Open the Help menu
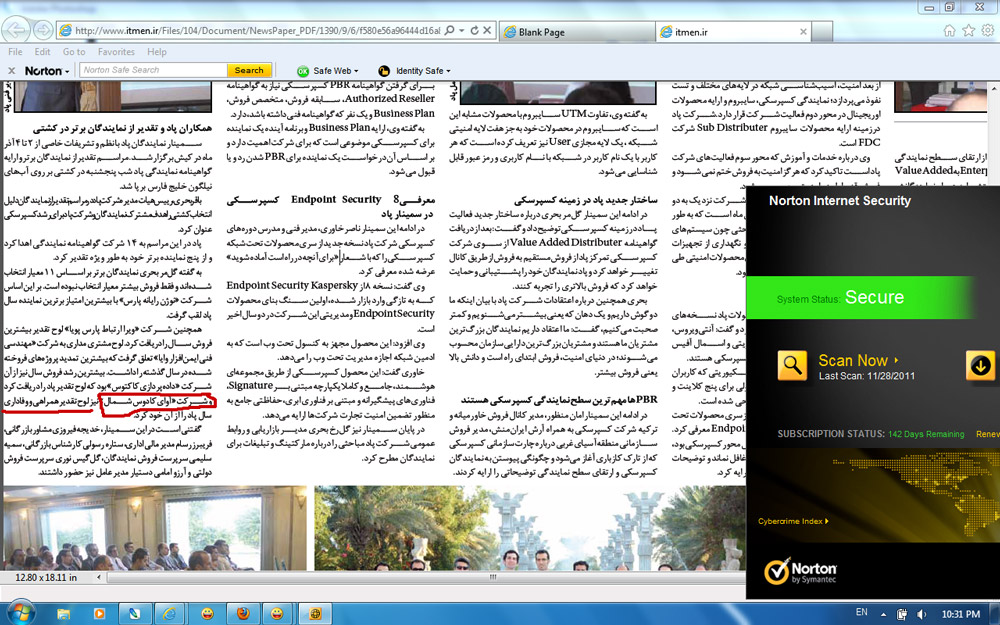Viewport: 1000px width, 625px height. (157, 52)
